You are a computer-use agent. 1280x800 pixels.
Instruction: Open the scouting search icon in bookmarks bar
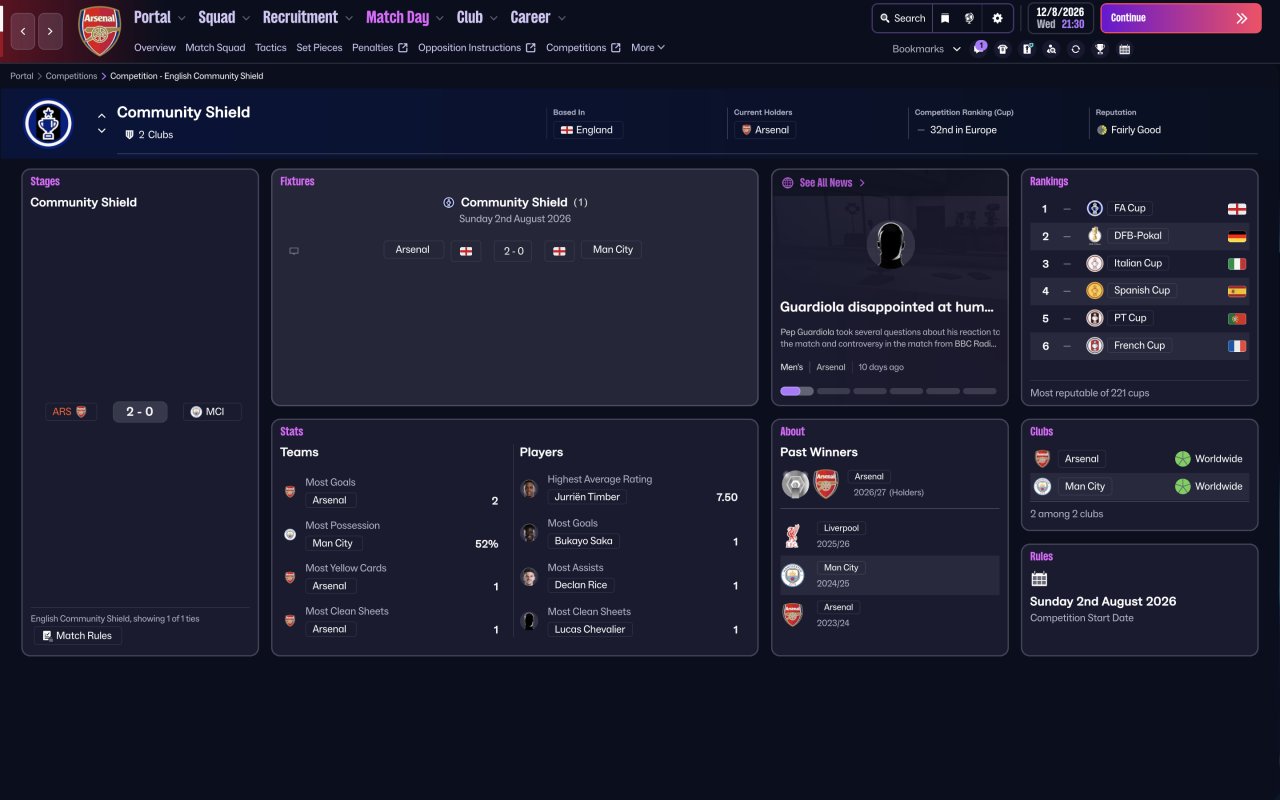coord(1051,49)
